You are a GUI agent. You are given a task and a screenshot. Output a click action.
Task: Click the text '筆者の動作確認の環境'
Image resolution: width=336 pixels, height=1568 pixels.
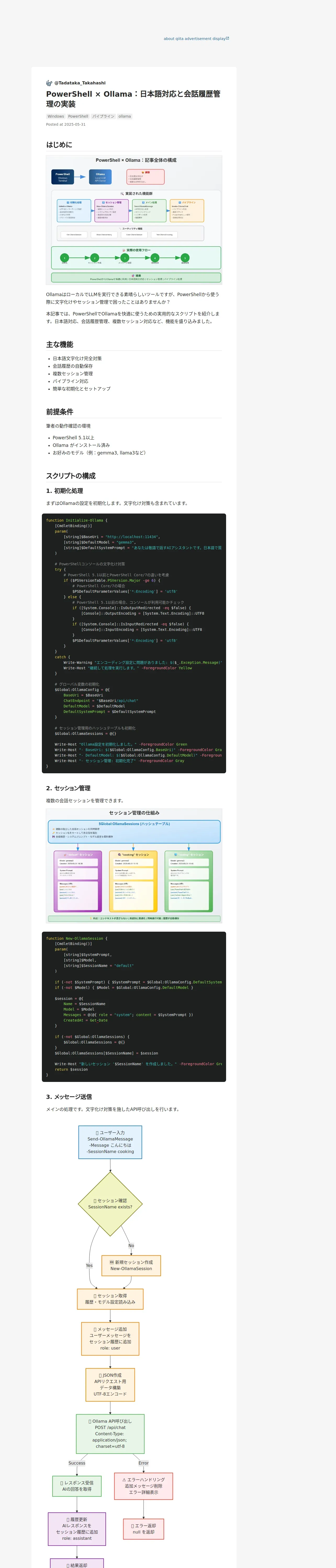(x=68, y=426)
